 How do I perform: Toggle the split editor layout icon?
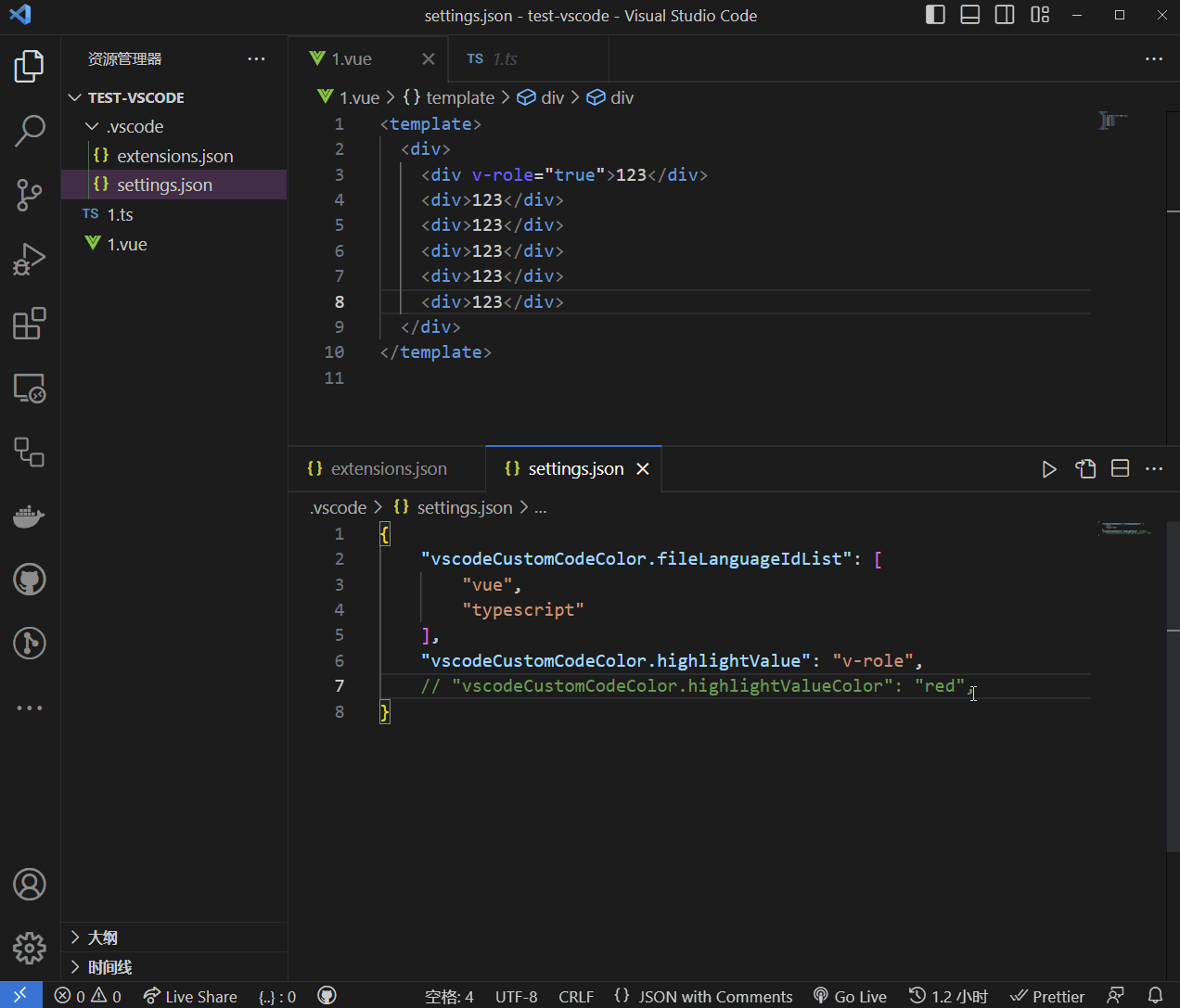click(1120, 469)
